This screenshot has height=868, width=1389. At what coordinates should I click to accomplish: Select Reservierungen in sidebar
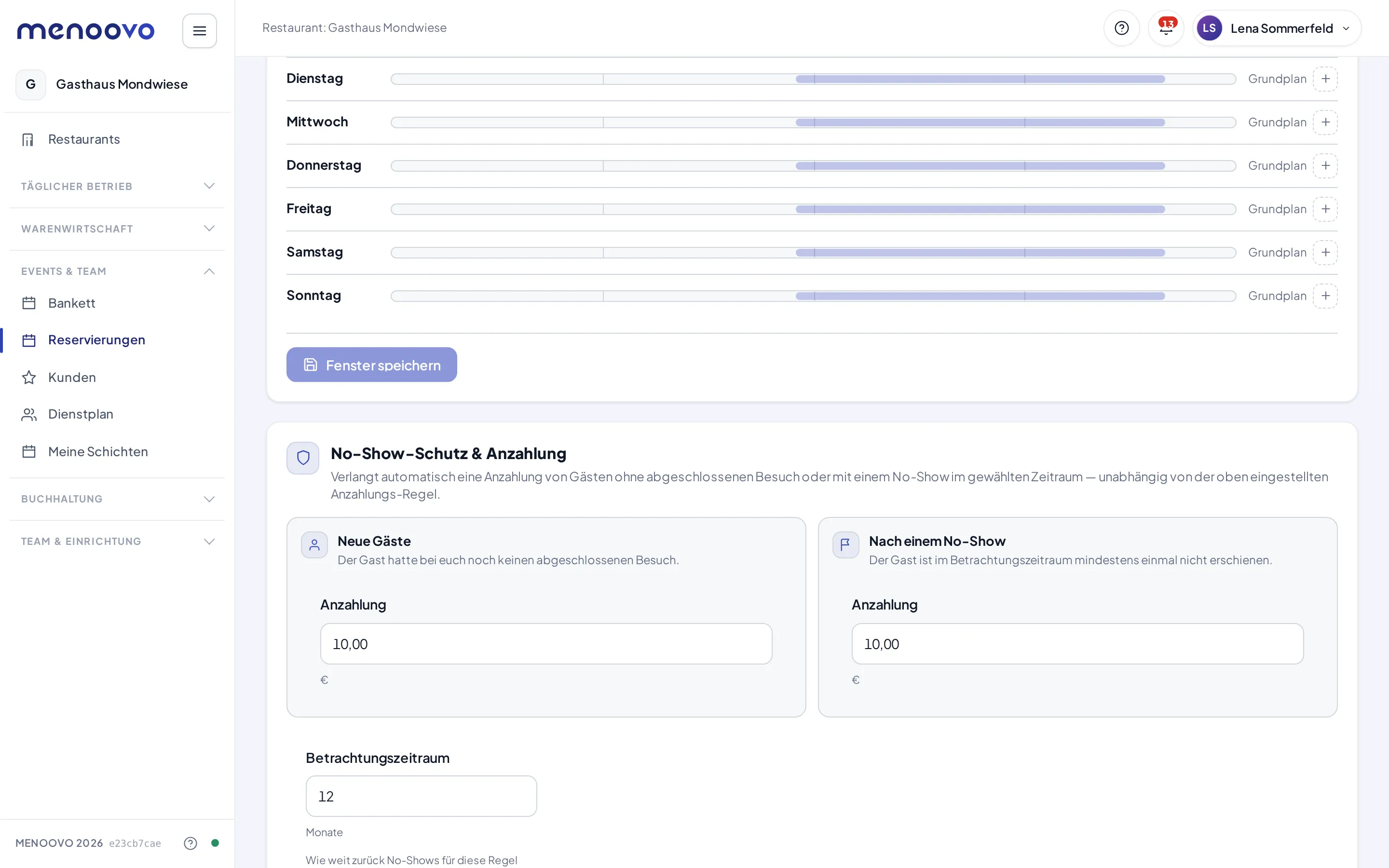point(117,340)
